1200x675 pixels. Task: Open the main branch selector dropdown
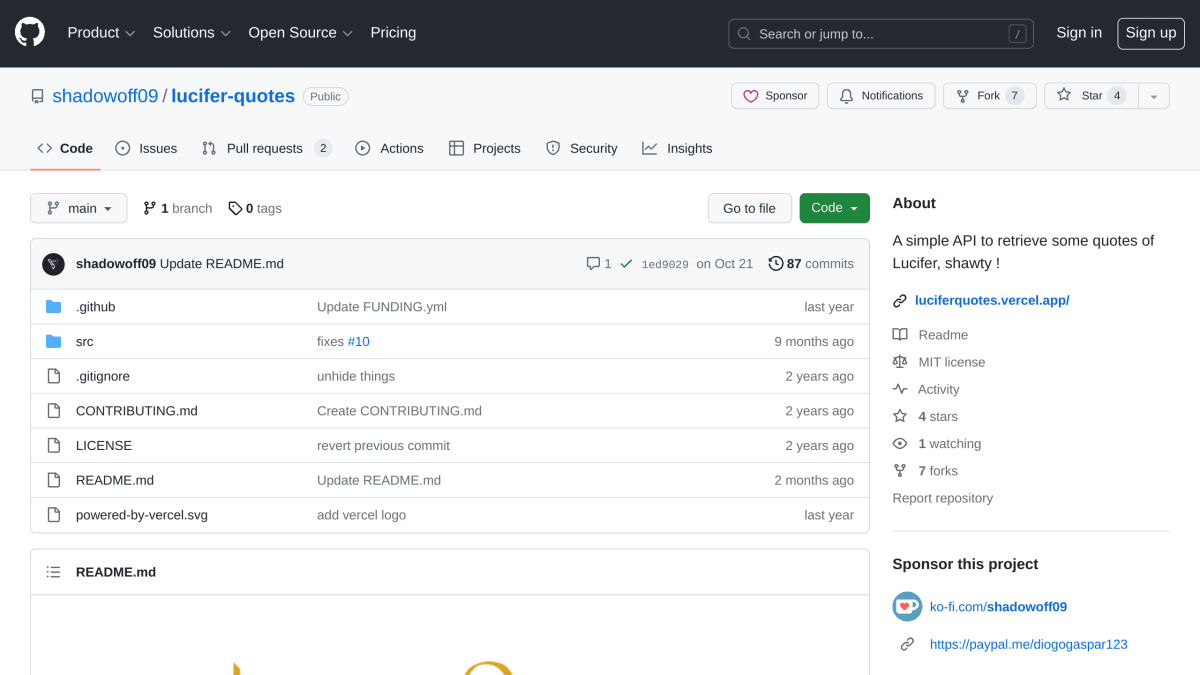coord(79,208)
